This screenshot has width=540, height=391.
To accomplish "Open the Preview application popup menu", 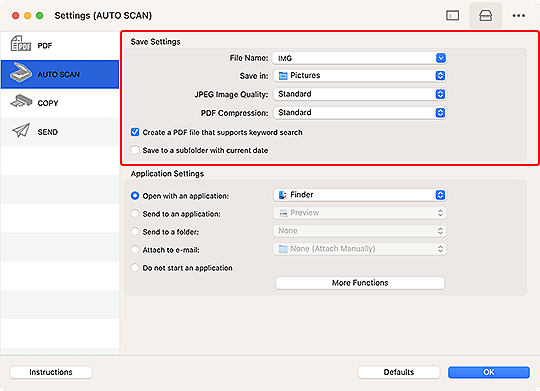I will [360, 213].
